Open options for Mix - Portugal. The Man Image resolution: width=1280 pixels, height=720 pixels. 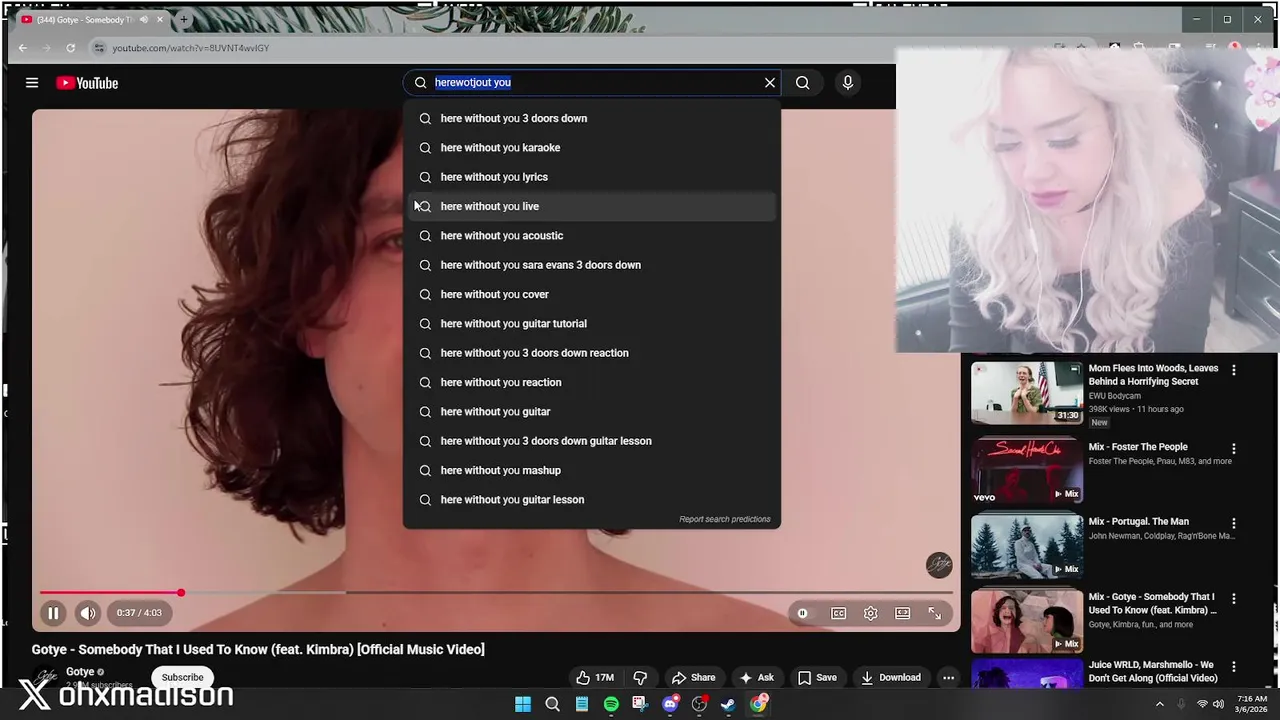pyautogui.click(x=1233, y=523)
